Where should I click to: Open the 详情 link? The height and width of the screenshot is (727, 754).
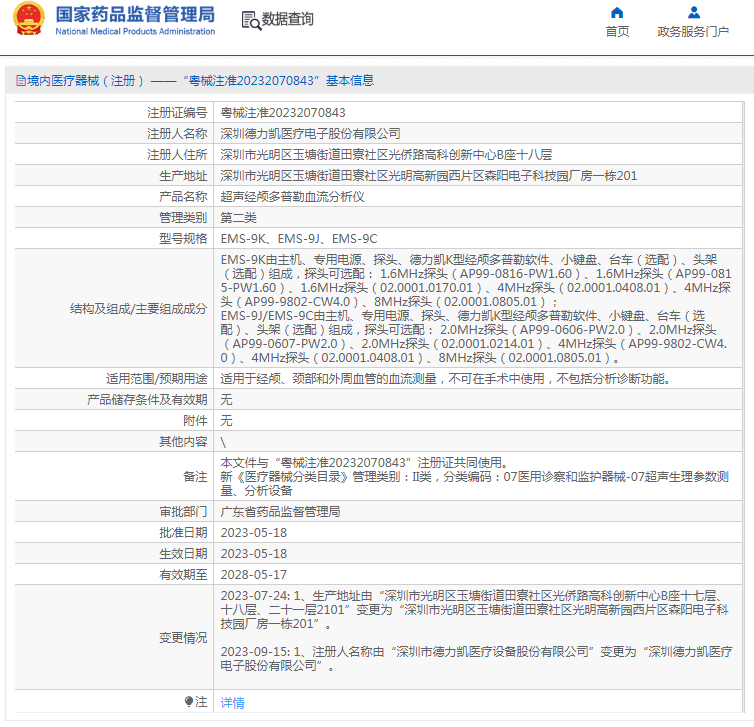232,702
